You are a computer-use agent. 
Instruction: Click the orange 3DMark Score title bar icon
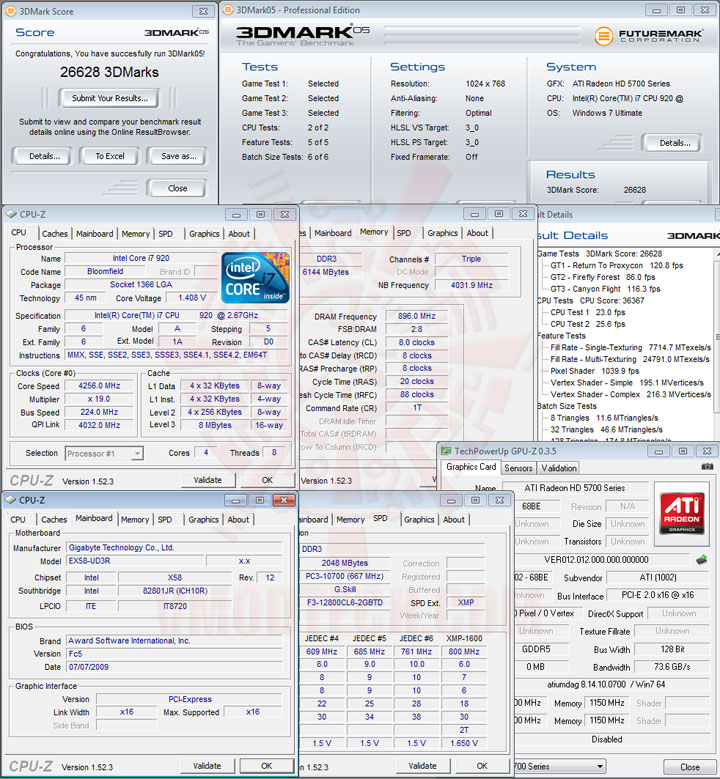click(10, 11)
